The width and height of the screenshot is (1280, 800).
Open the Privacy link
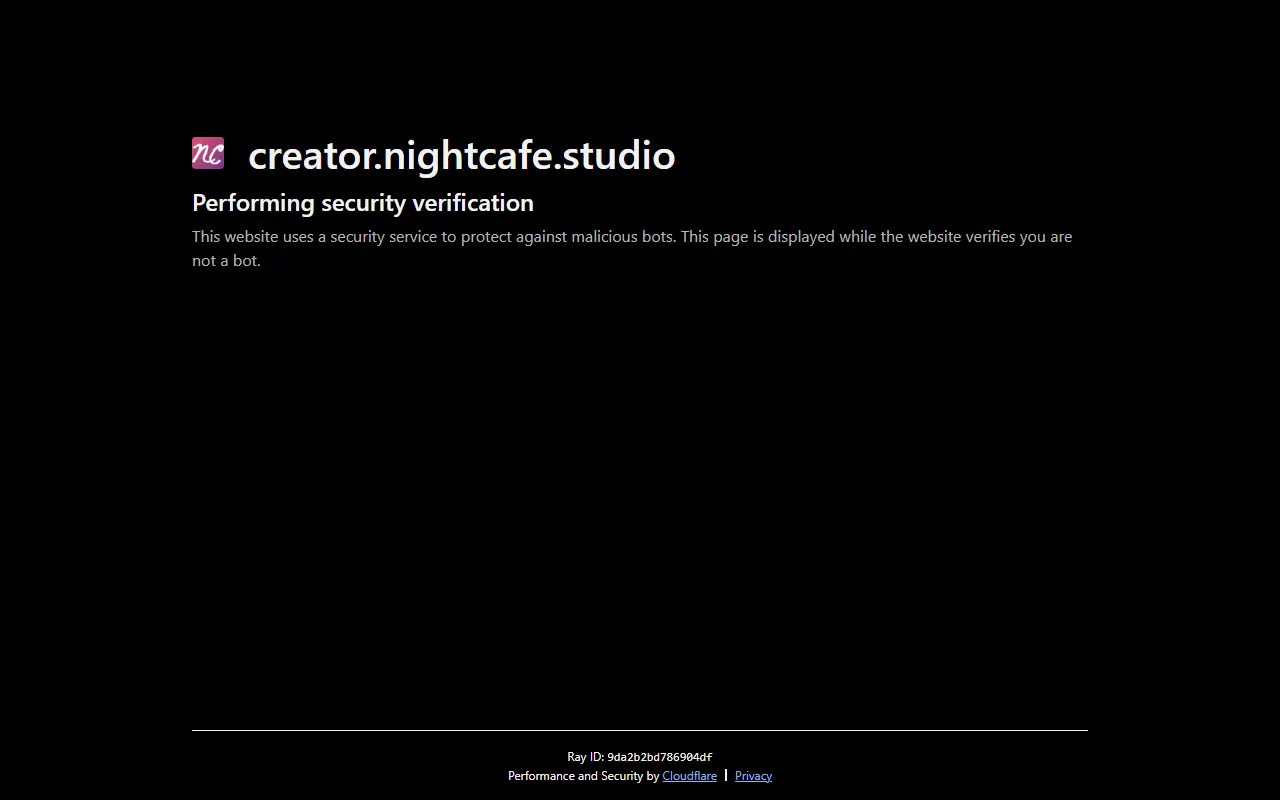[753, 776]
